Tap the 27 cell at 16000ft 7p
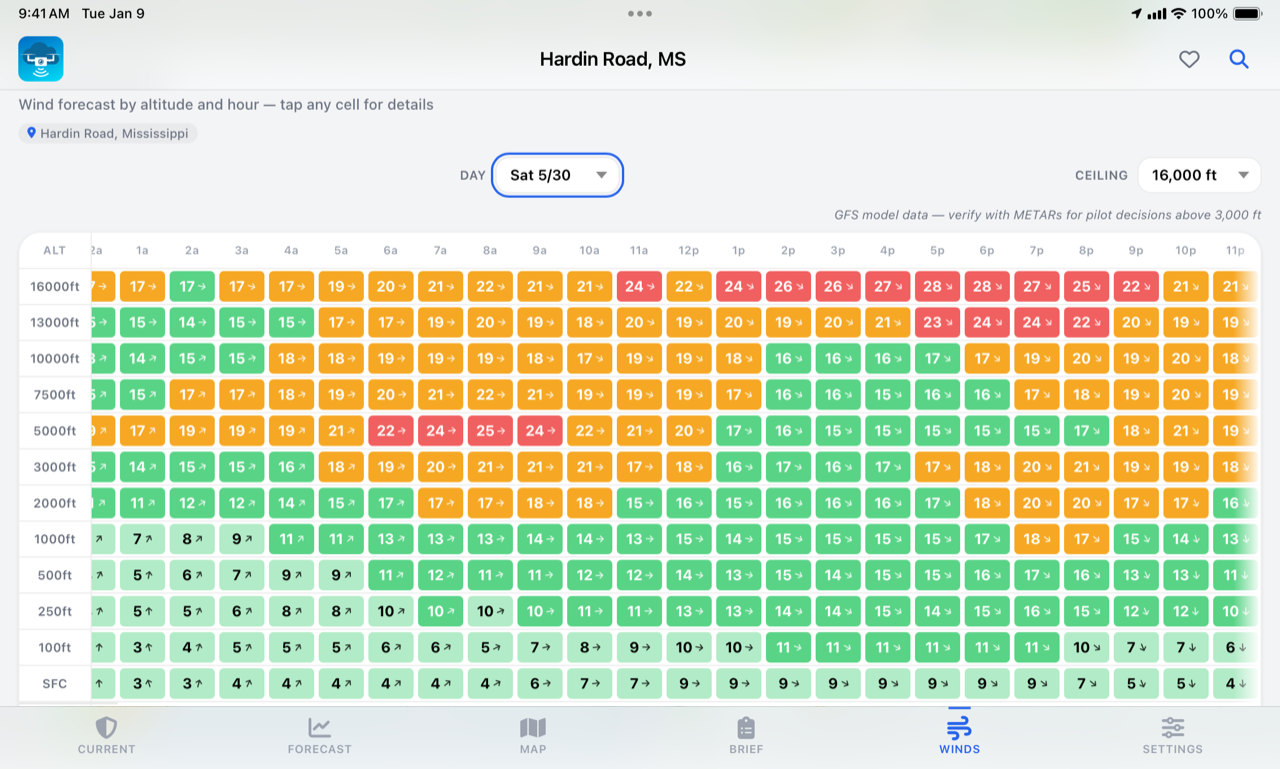 click(x=1037, y=287)
